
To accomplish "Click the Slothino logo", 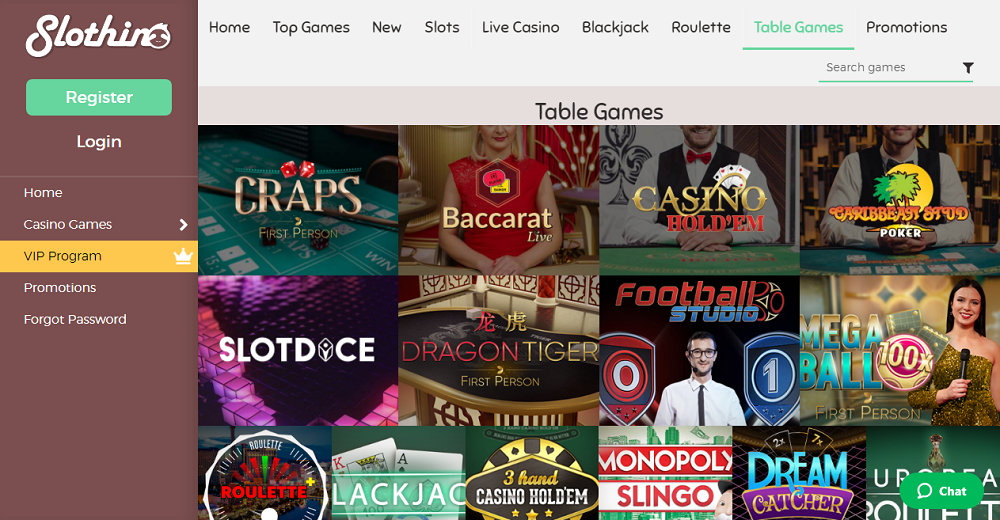I will (x=99, y=36).
